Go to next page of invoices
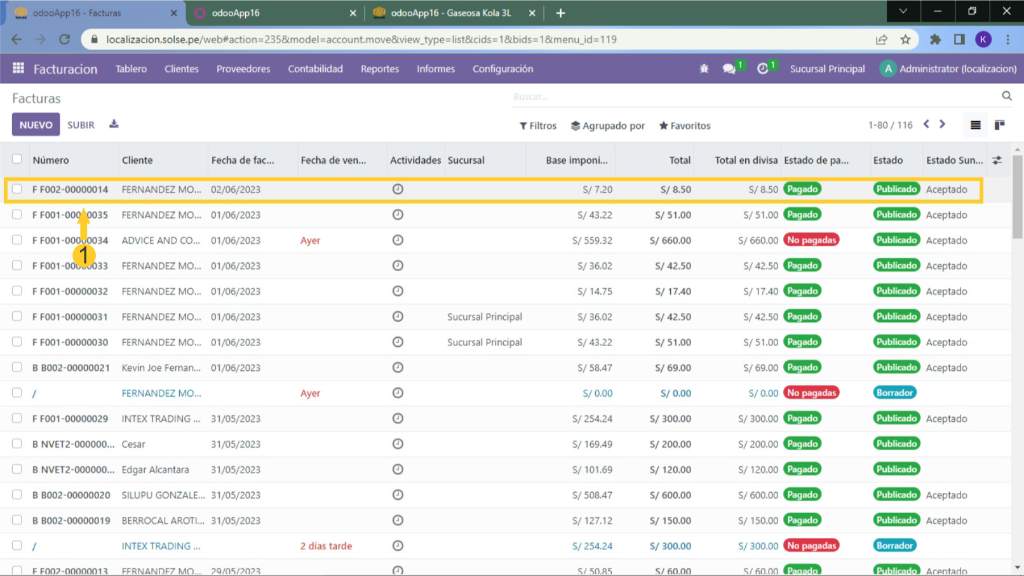Screen dimensions: 1024x576 (x=942, y=125)
